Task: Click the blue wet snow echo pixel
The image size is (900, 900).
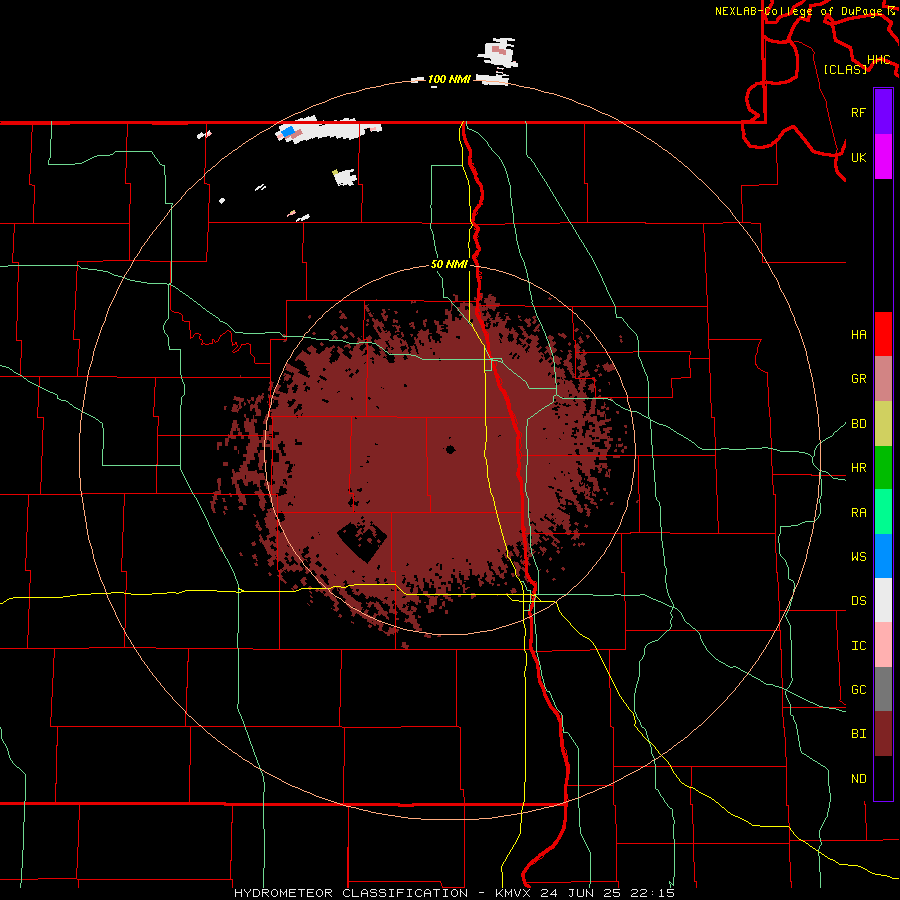Action: click(288, 131)
